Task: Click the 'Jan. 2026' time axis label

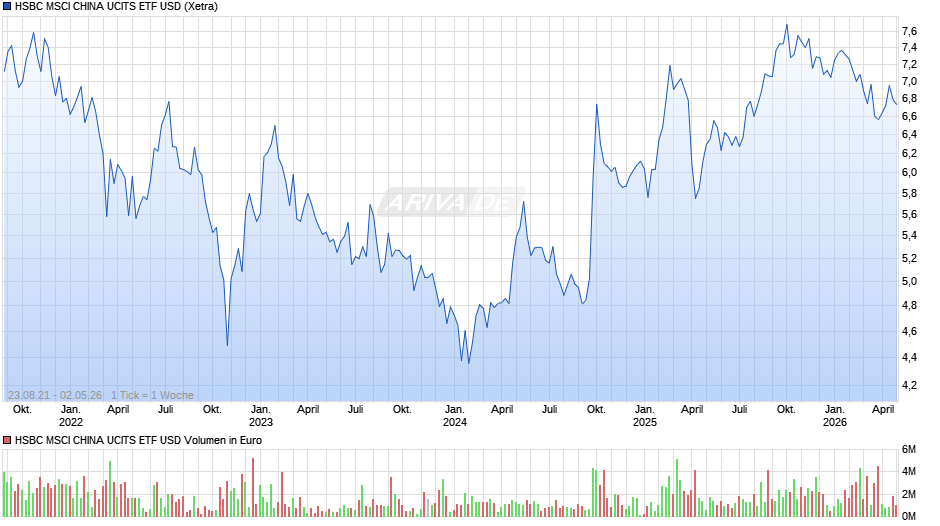Action: click(834, 416)
